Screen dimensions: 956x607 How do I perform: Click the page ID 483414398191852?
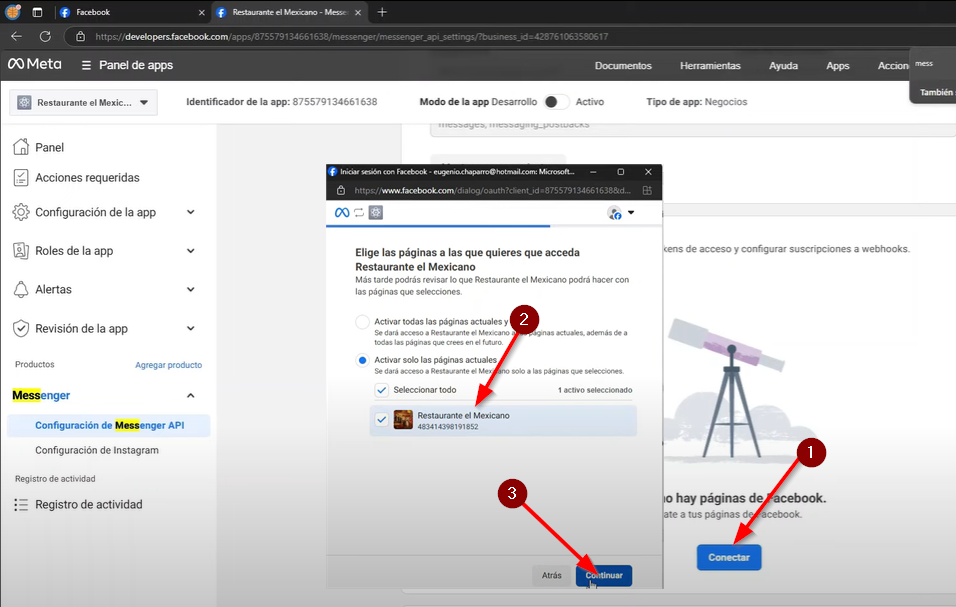coord(448,427)
